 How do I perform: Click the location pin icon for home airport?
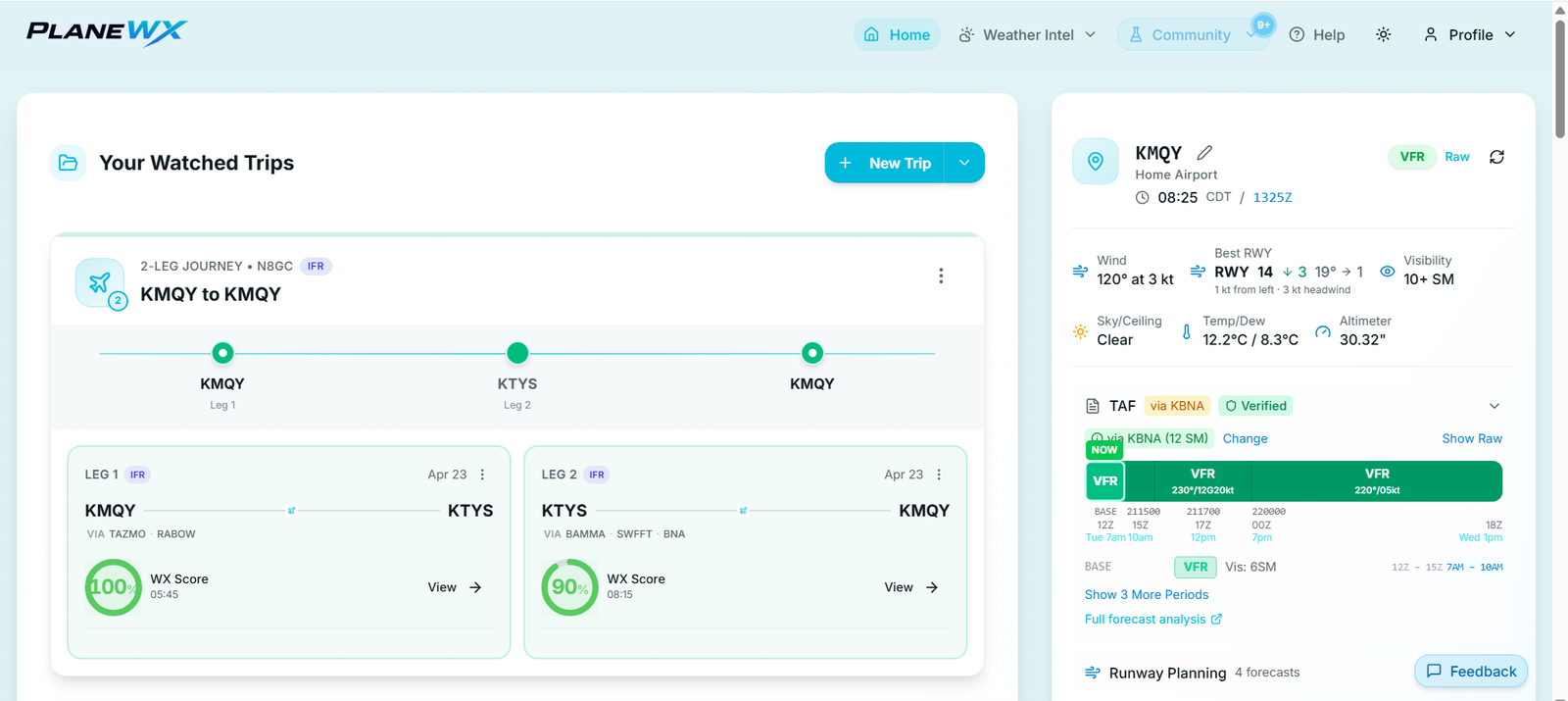[1096, 162]
